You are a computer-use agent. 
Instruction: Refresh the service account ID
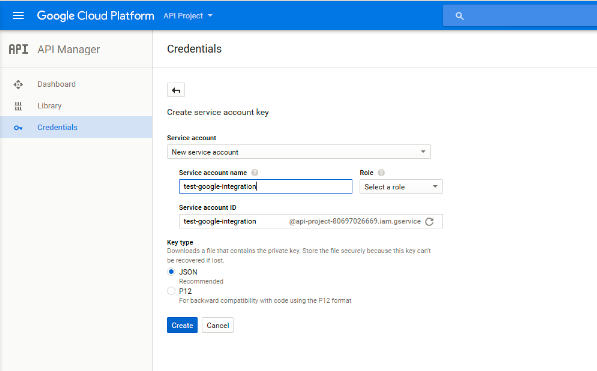coord(429,222)
